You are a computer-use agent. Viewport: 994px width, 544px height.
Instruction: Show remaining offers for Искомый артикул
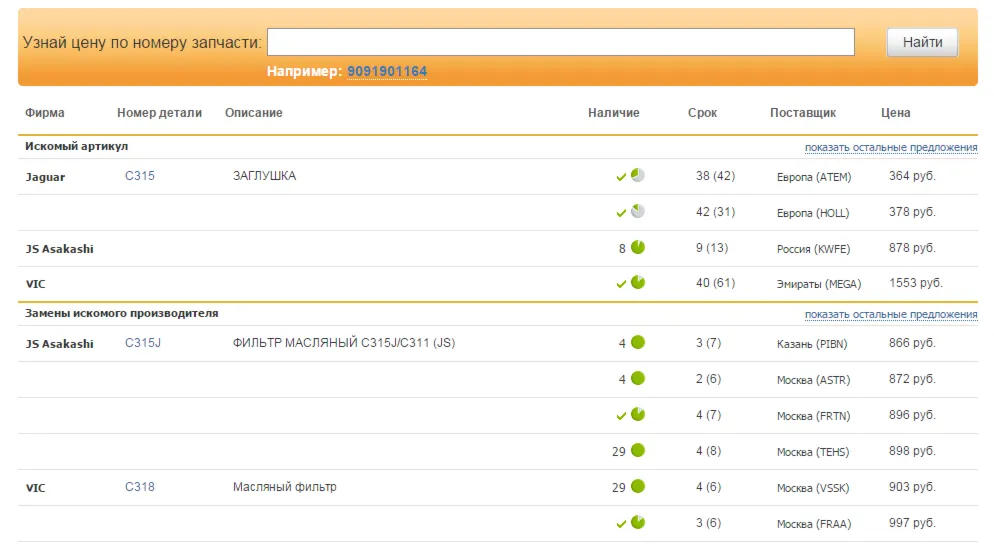coord(891,147)
